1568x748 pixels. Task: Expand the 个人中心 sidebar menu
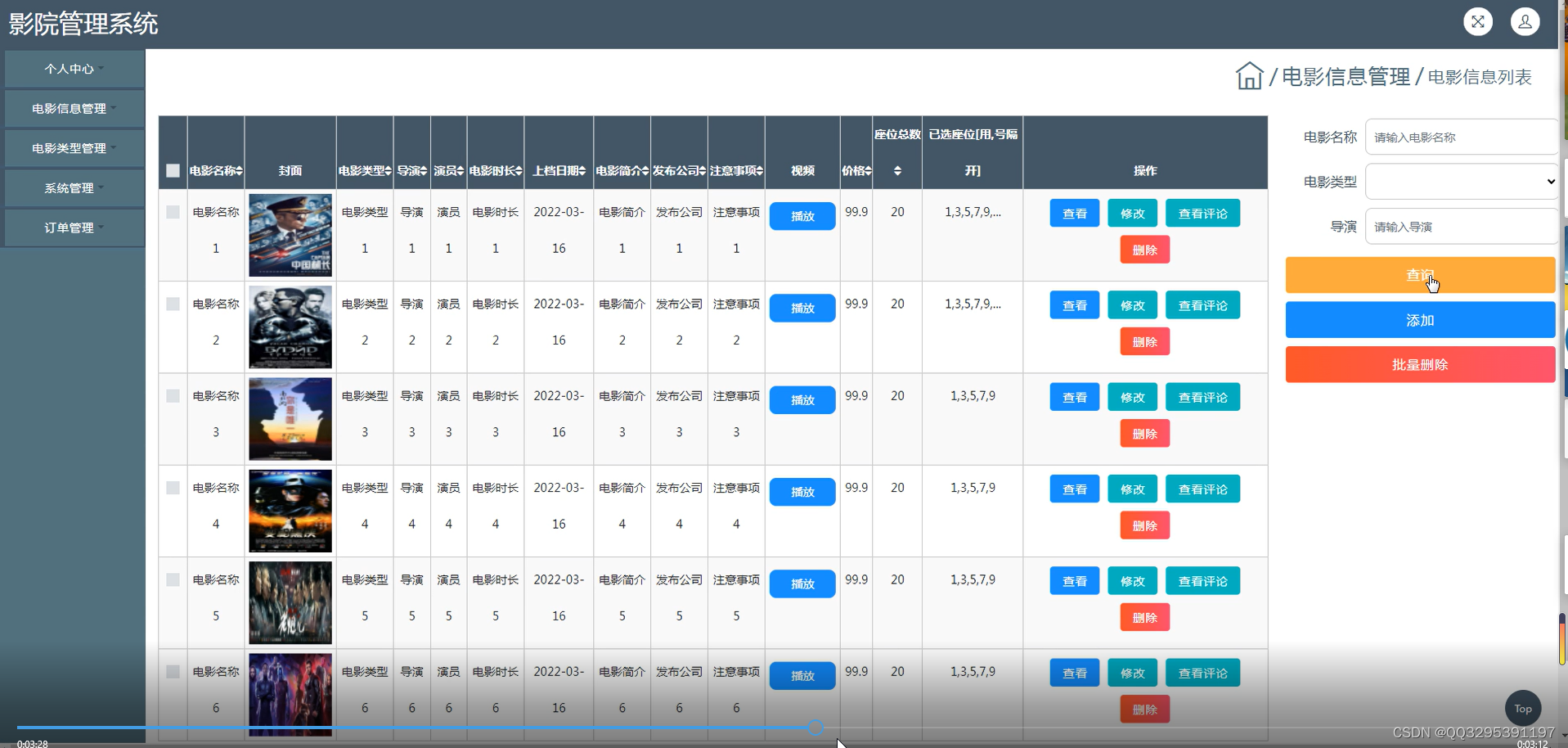click(x=74, y=69)
